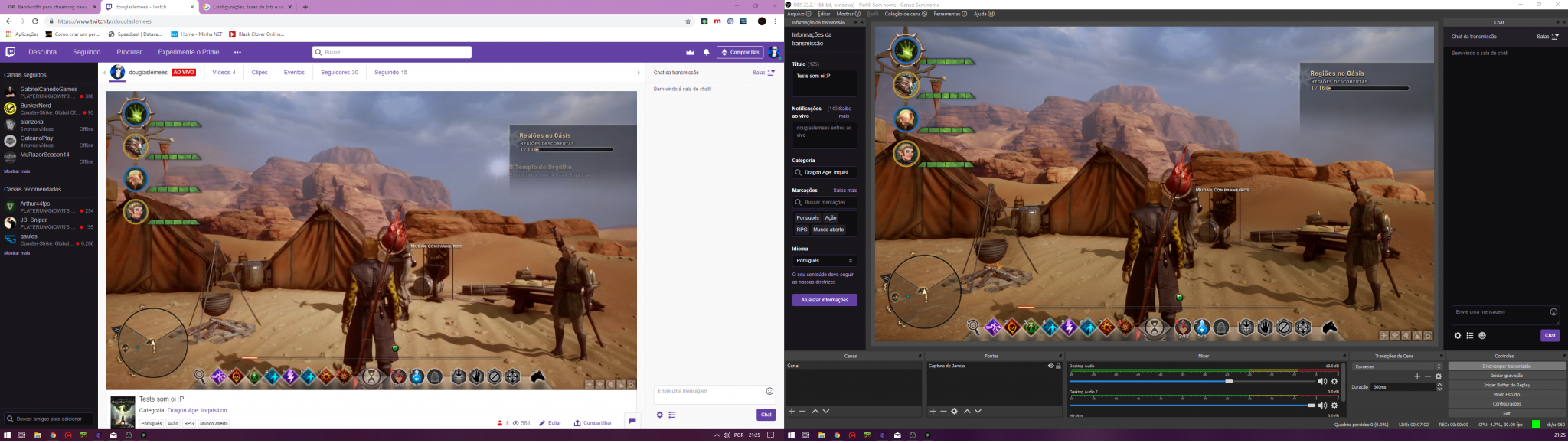This screenshot has width=1568, height=443.
Task: Open viewer list in OBS chat dock
Action: coord(1470,336)
